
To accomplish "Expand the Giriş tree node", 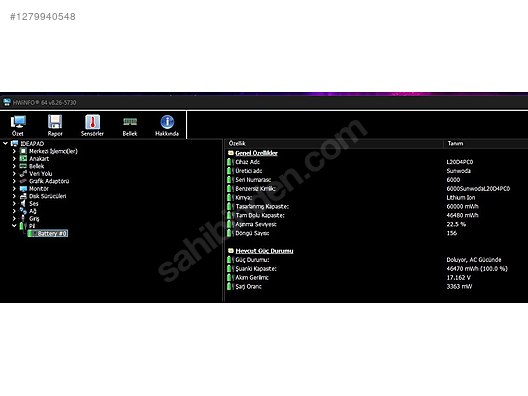I will pos(14,218).
